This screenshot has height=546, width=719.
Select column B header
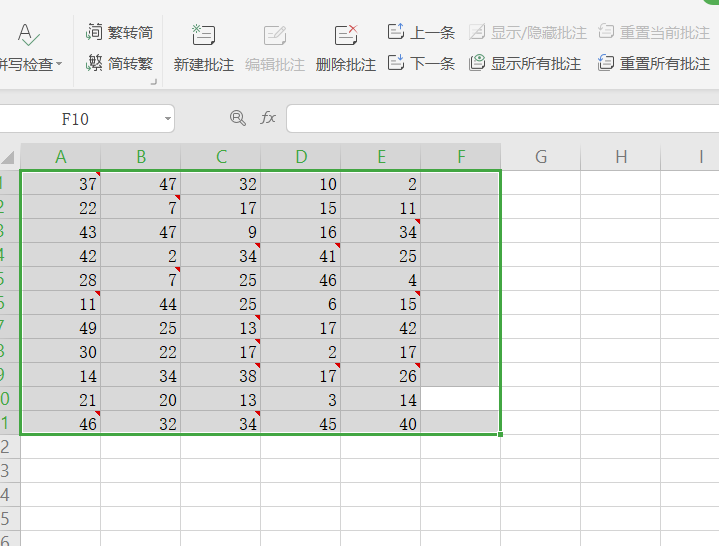click(x=141, y=157)
